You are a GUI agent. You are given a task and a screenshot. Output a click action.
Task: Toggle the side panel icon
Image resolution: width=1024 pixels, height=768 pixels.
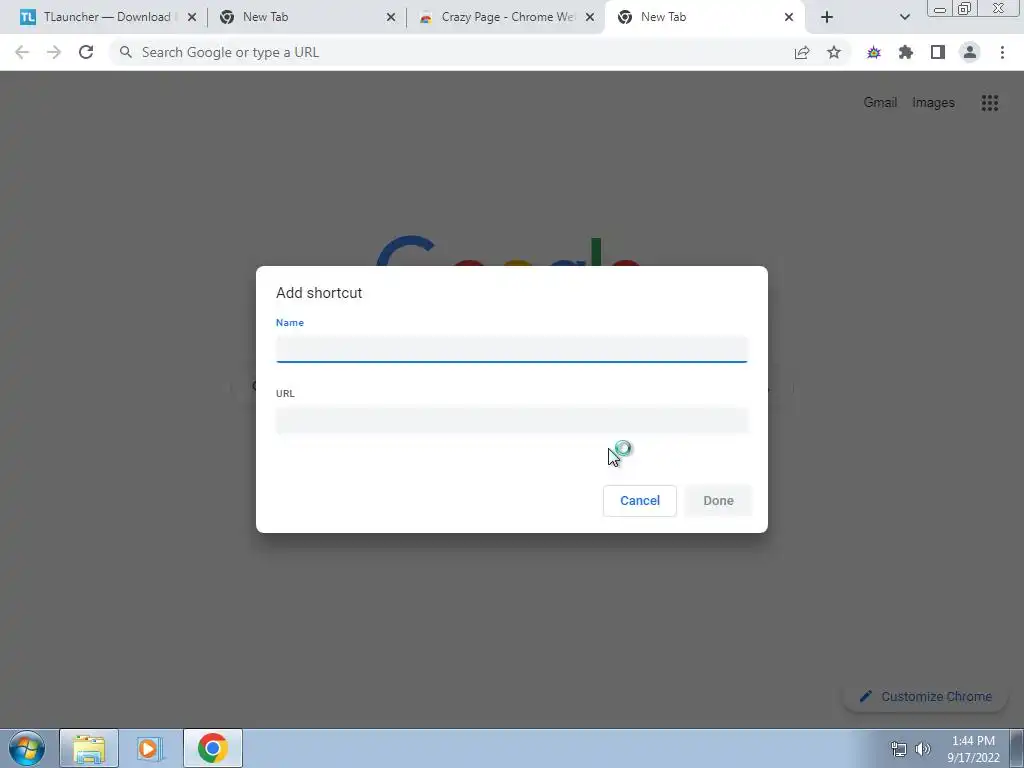[938, 52]
